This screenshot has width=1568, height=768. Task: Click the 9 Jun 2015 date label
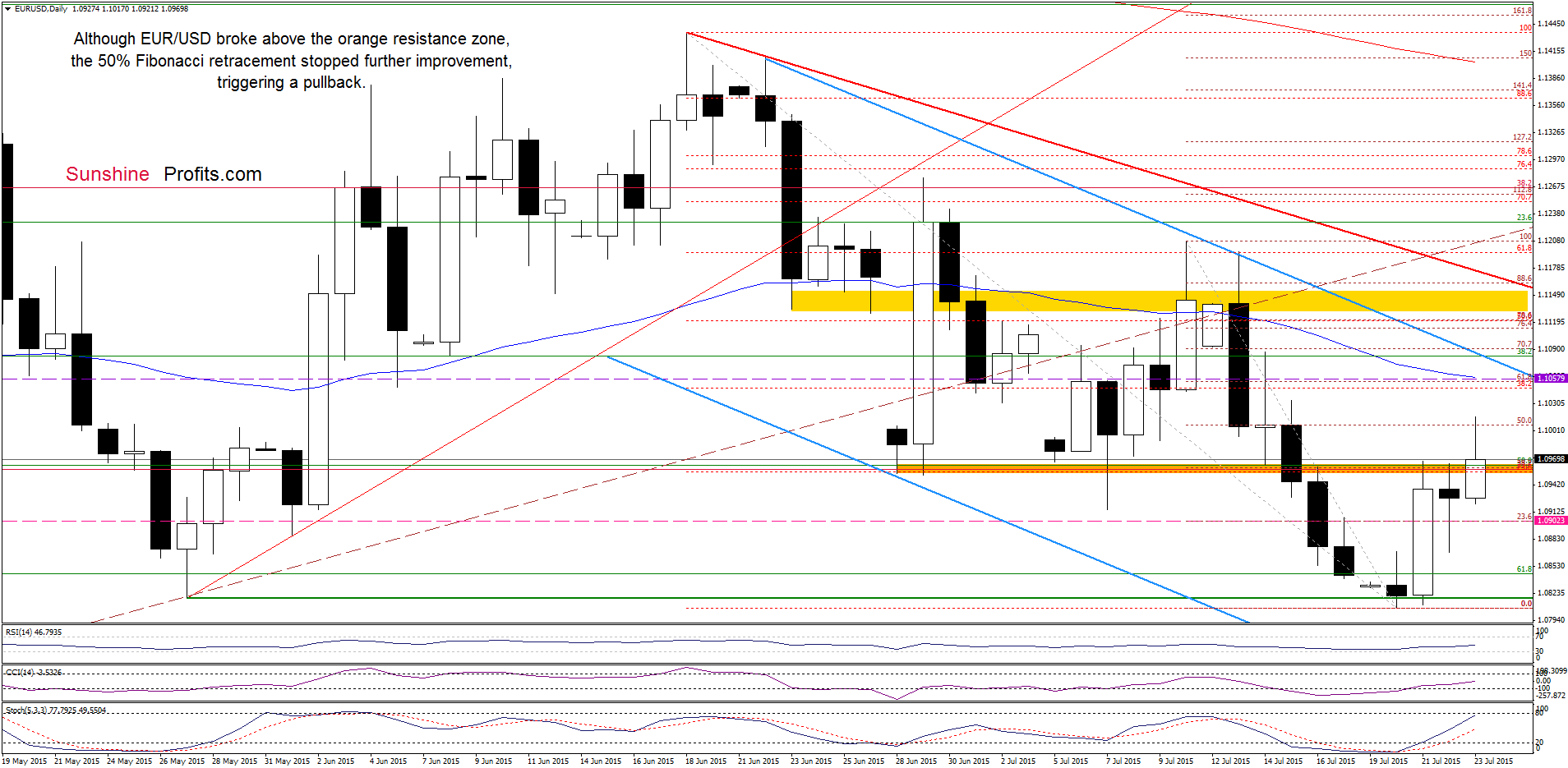493,761
